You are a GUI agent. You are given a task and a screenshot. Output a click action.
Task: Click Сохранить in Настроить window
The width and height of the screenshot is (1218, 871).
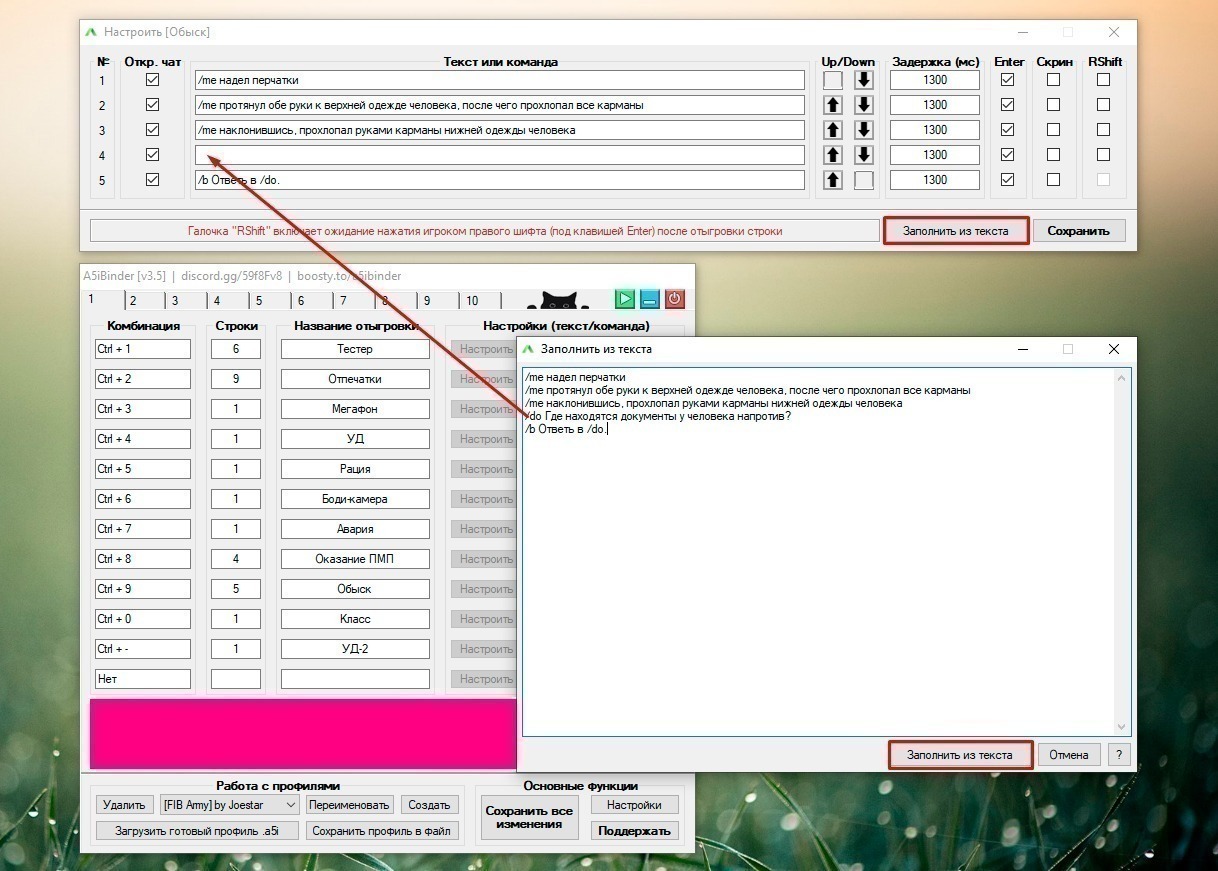point(1078,231)
